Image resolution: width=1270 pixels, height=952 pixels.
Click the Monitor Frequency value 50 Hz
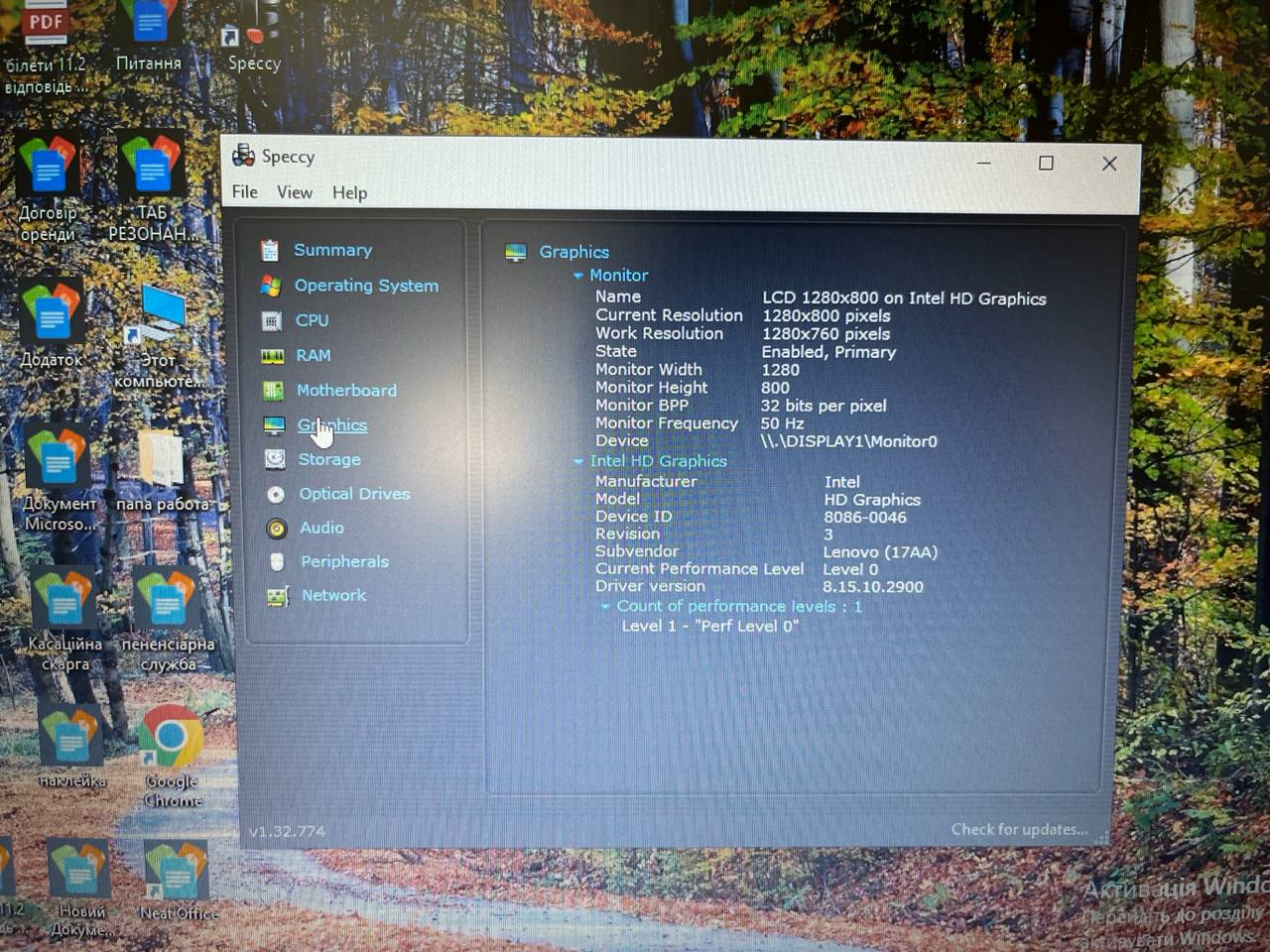click(783, 423)
